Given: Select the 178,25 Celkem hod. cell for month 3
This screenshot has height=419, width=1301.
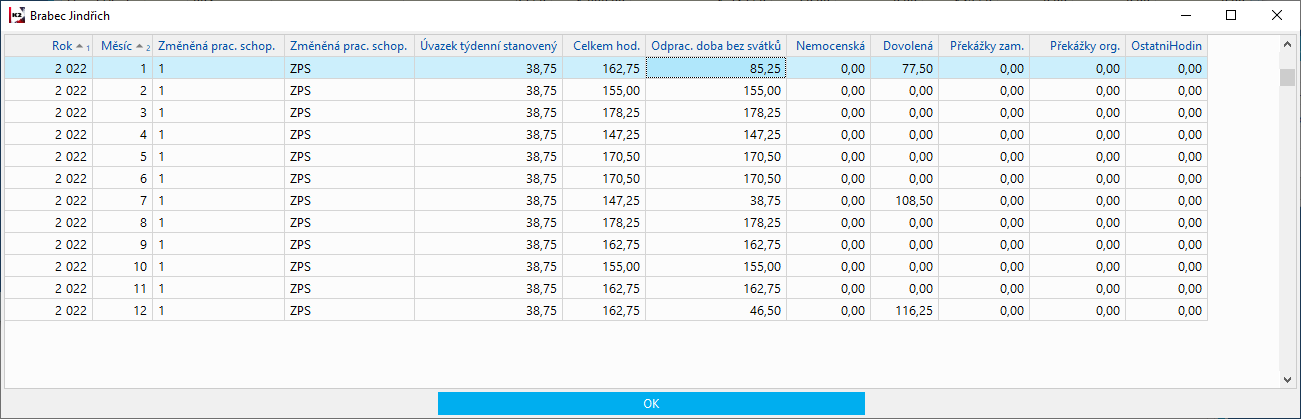Looking at the screenshot, I should pos(604,112).
